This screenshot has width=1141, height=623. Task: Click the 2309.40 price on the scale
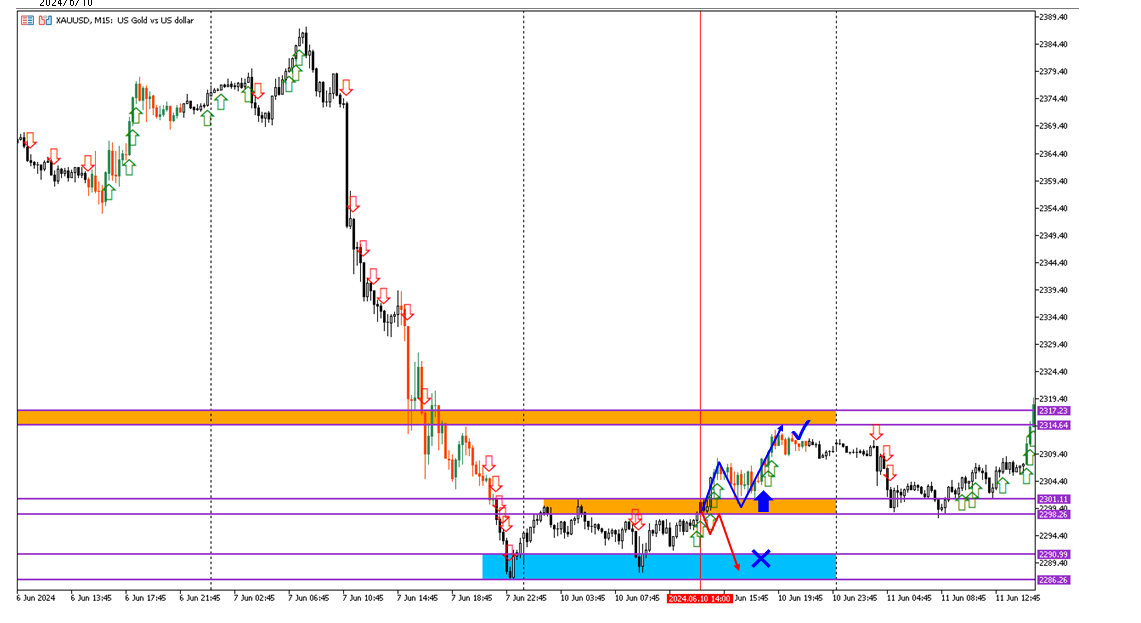tap(1053, 454)
